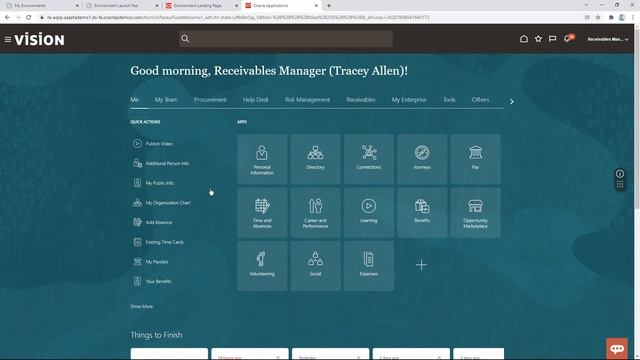Image resolution: width=640 pixels, height=360 pixels.
Task: Select the Me tab
Action: point(135,100)
